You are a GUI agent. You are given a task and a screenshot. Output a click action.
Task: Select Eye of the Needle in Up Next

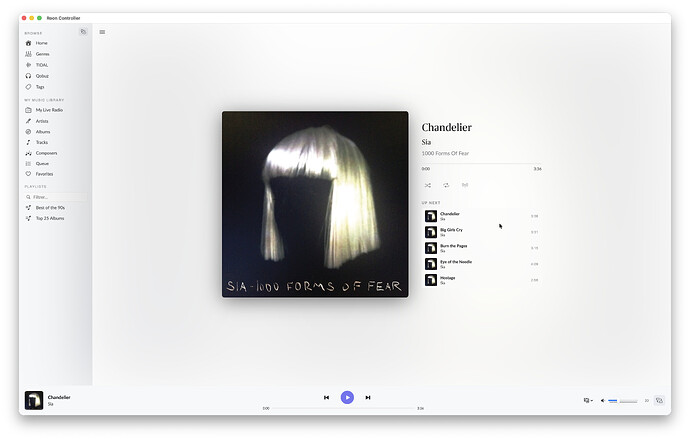tap(481, 264)
